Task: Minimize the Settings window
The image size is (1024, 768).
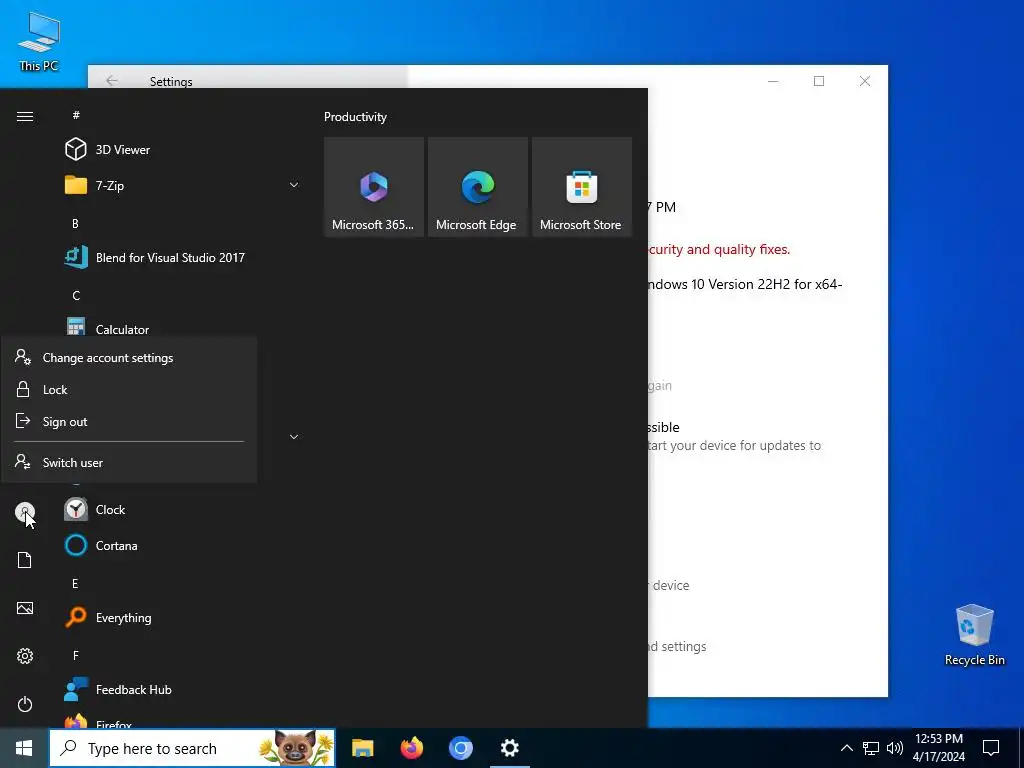Action: (773, 81)
